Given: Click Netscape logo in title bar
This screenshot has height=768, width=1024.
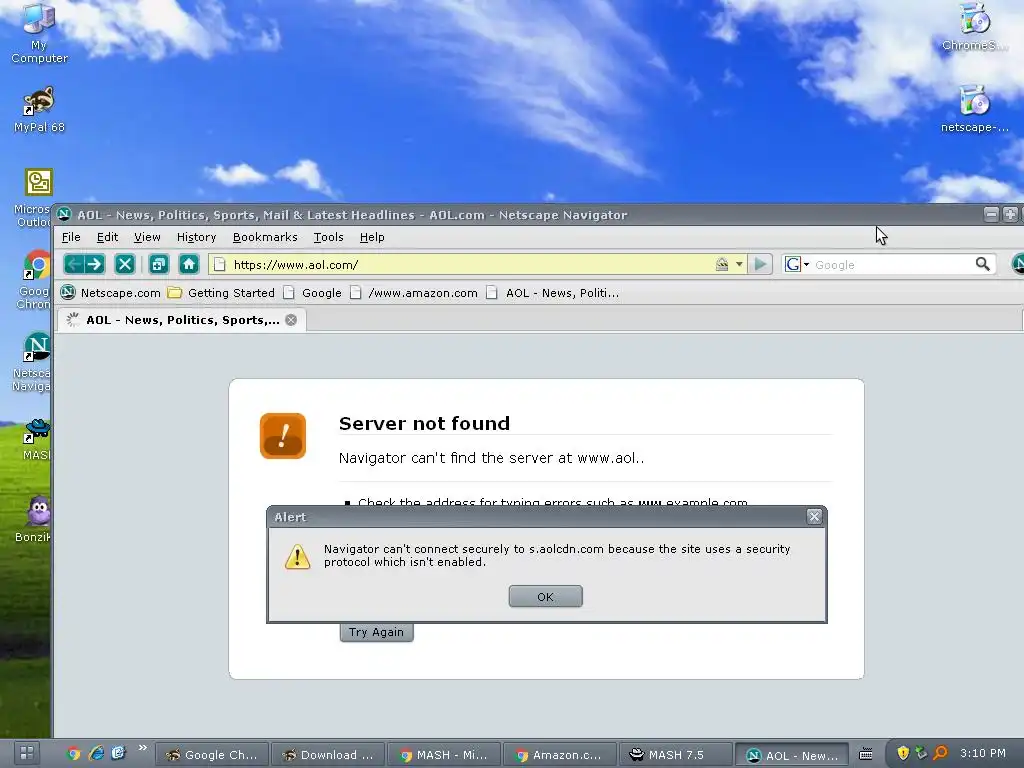Looking at the screenshot, I should (64, 214).
